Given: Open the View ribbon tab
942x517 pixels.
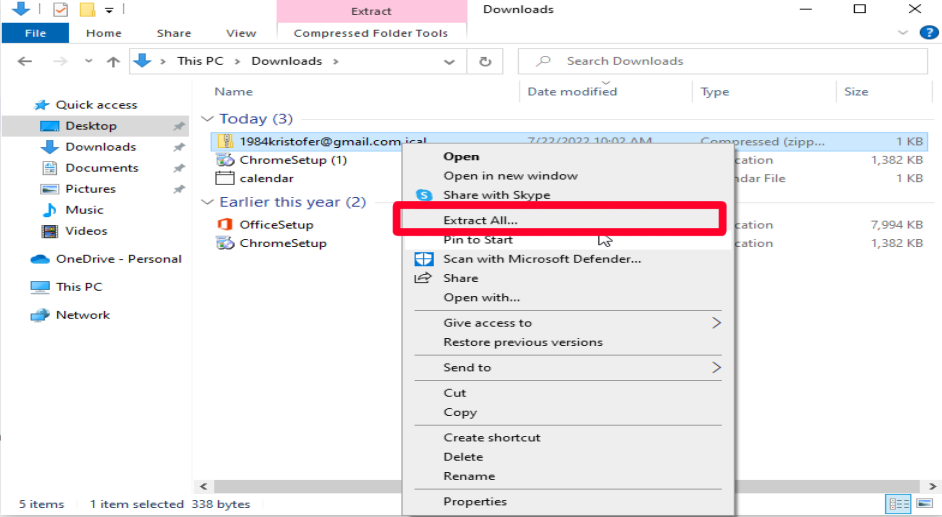Looking at the screenshot, I should [241, 33].
